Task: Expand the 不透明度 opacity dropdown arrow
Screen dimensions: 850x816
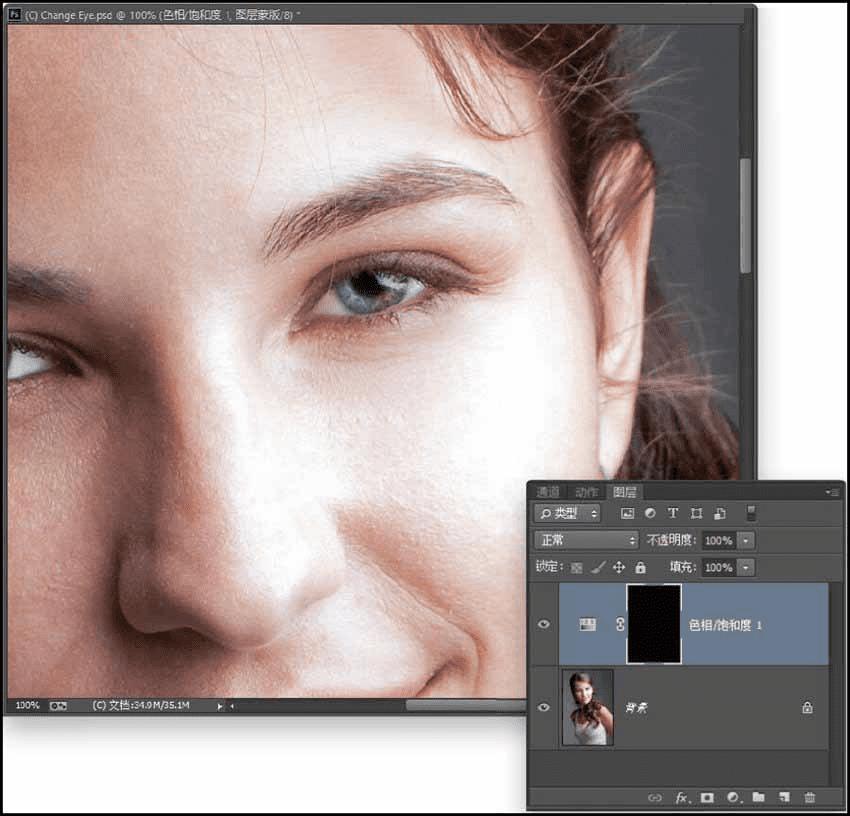Action: click(x=747, y=540)
